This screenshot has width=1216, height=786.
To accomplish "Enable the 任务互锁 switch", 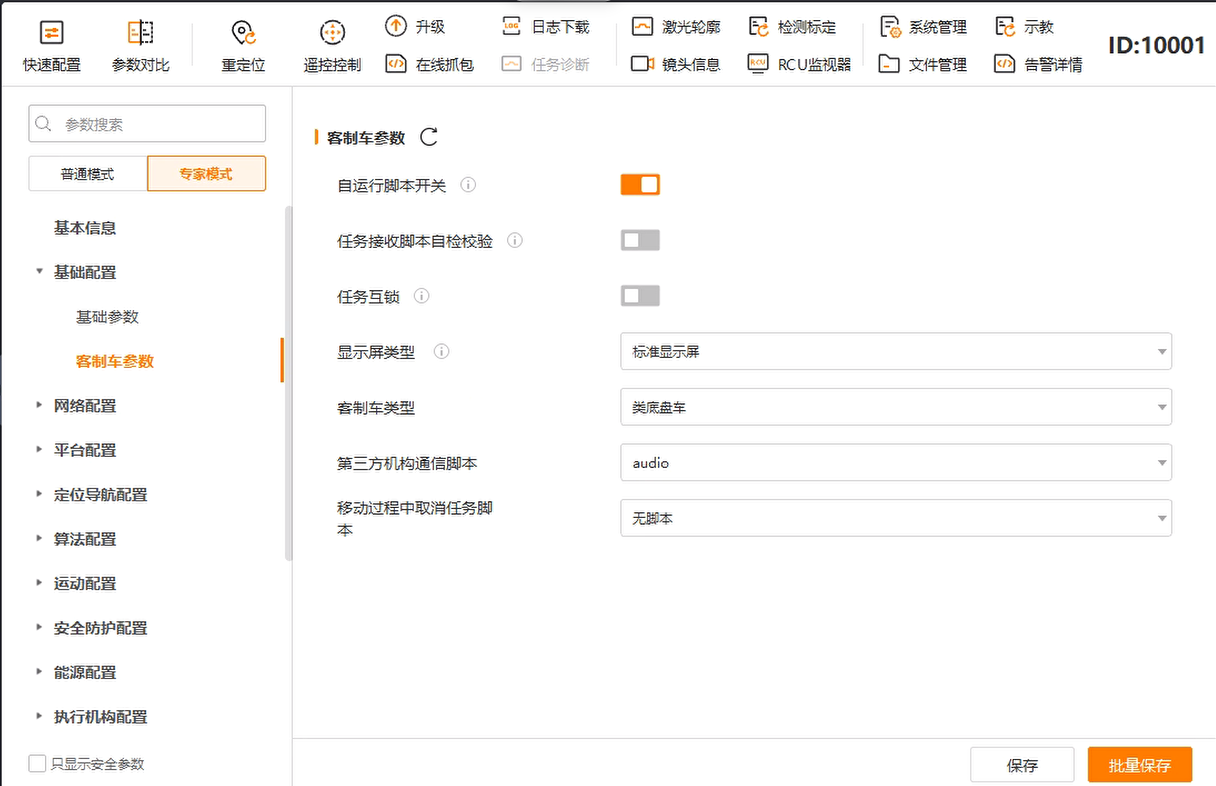I will (x=640, y=296).
